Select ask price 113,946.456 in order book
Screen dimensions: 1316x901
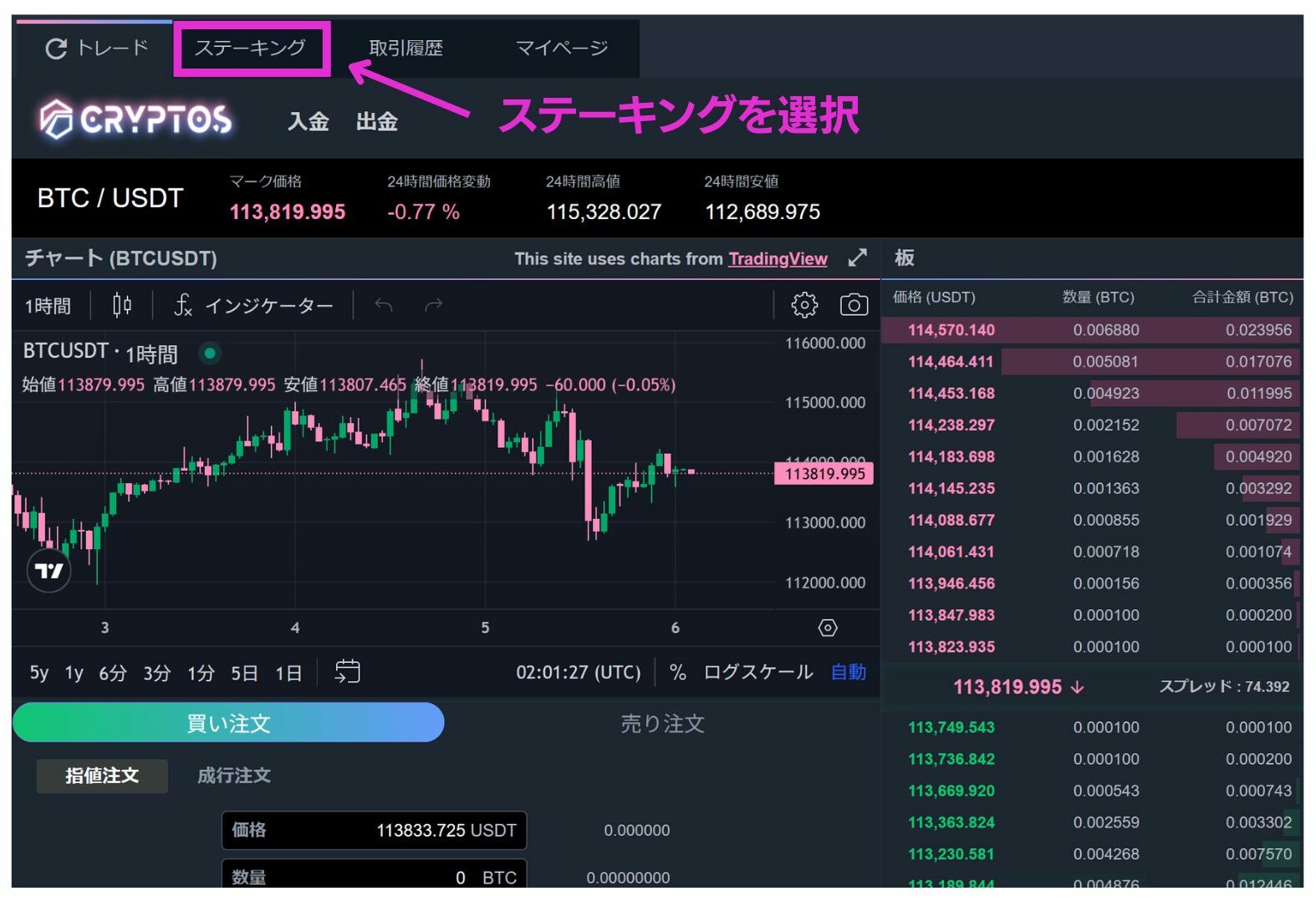(951, 584)
